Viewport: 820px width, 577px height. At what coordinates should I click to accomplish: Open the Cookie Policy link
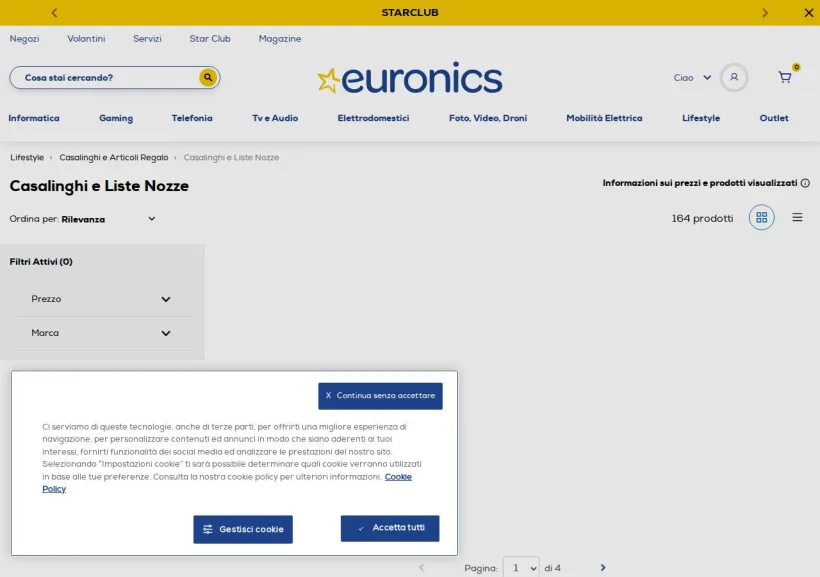point(398,477)
